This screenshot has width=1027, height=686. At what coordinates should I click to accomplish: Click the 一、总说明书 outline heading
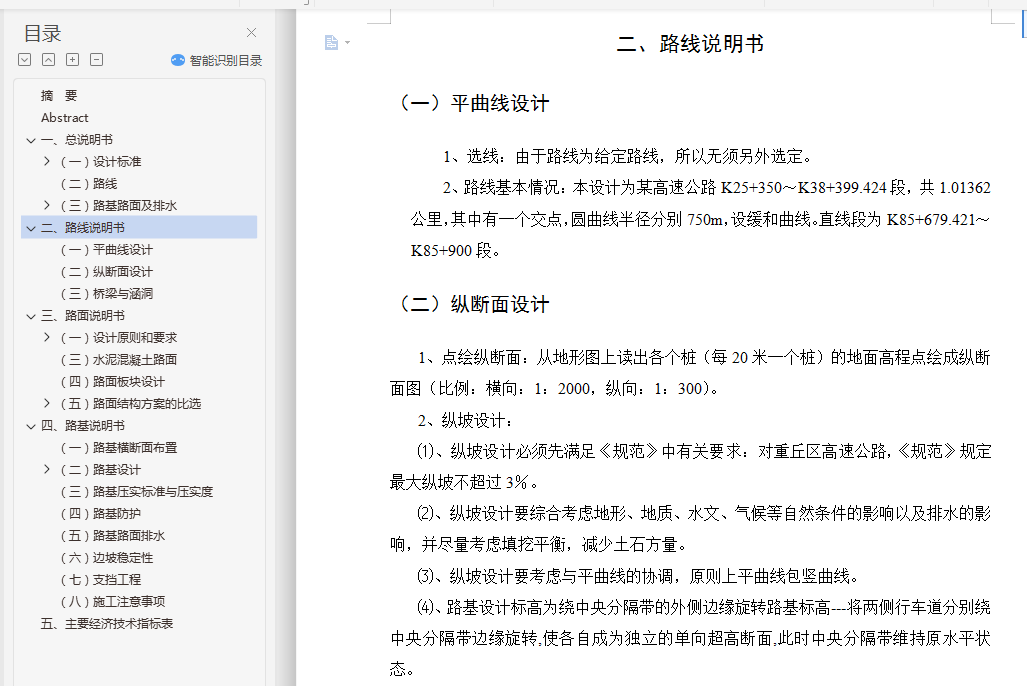tap(77, 140)
